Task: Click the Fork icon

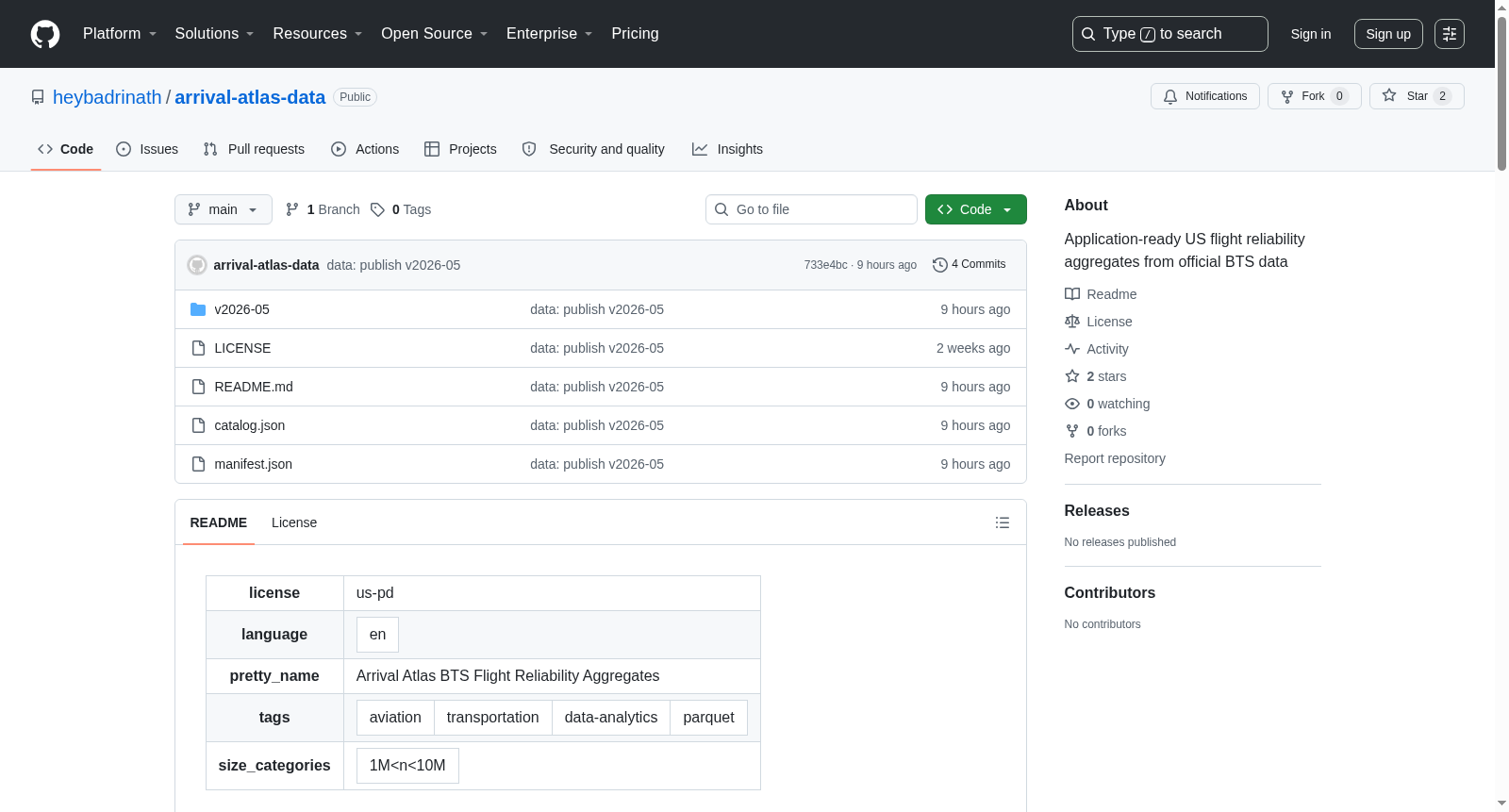Action: pyautogui.click(x=1287, y=96)
